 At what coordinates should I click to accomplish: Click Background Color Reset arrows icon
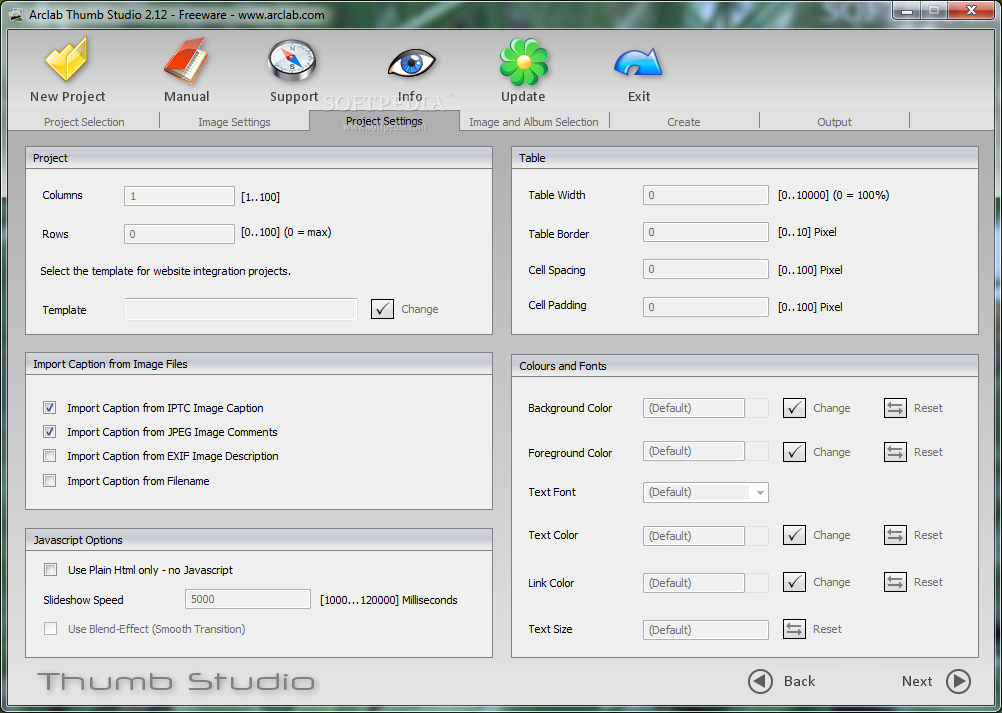[x=895, y=408]
